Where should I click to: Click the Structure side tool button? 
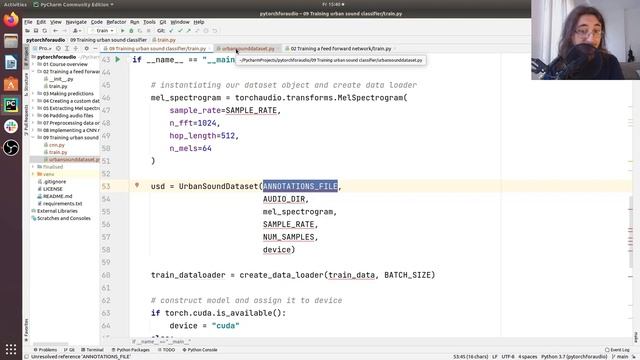pos(26,84)
